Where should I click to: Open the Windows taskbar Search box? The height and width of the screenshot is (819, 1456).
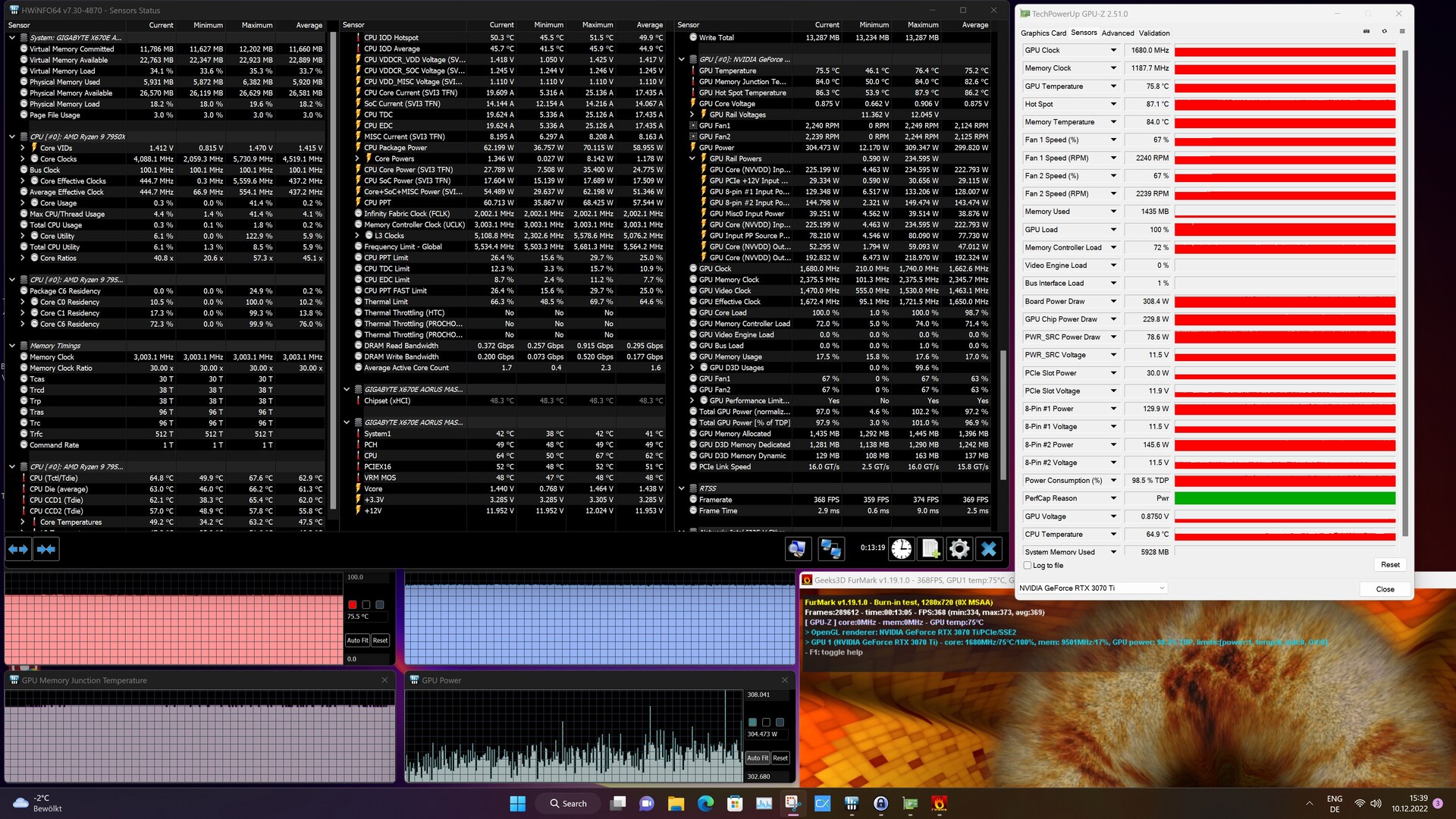tap(568, 804)
